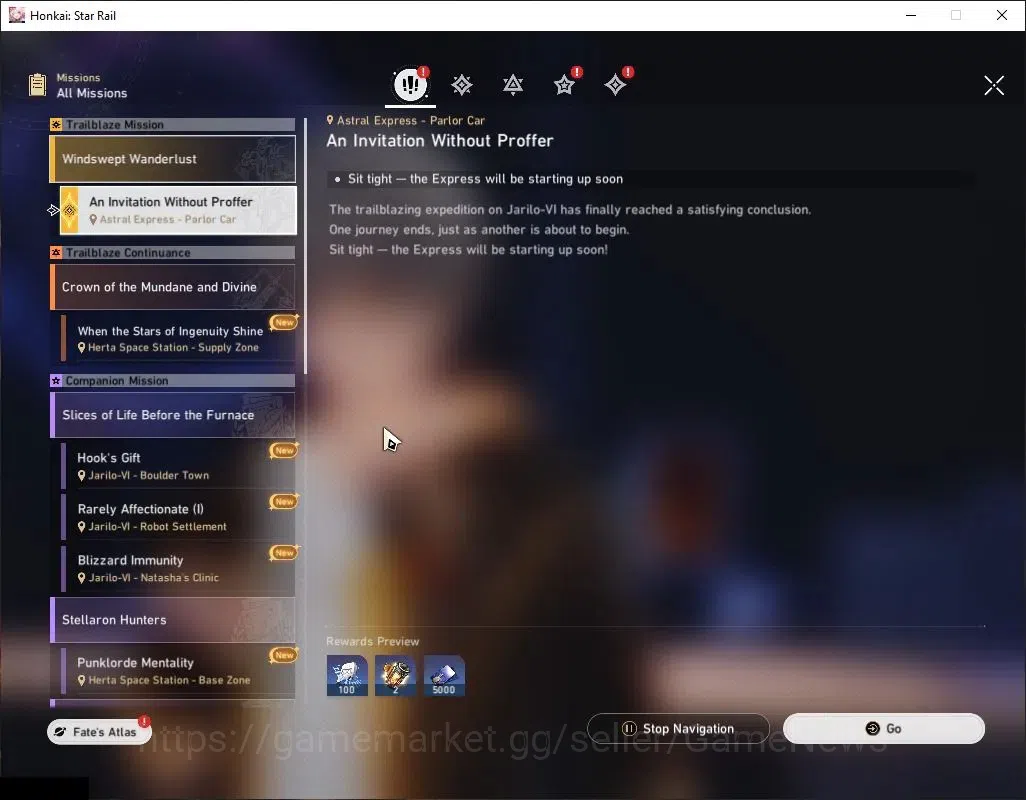The height and width of the screenshot is (800, 1026).
Task: Select An Invitation Without Proffer mission entry
Action: pos(178,210)
